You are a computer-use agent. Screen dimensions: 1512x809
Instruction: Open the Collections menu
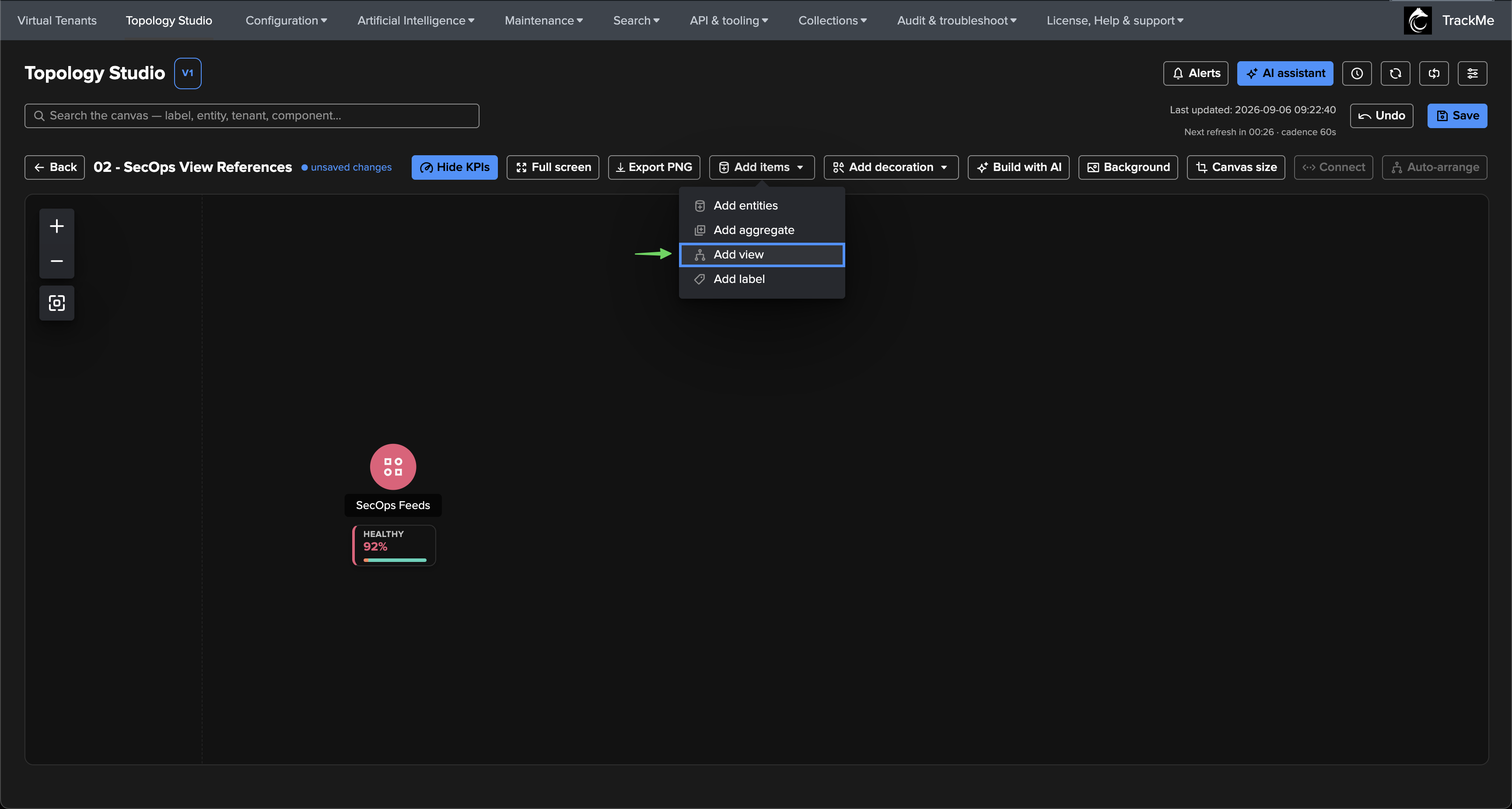click(832, 21)
